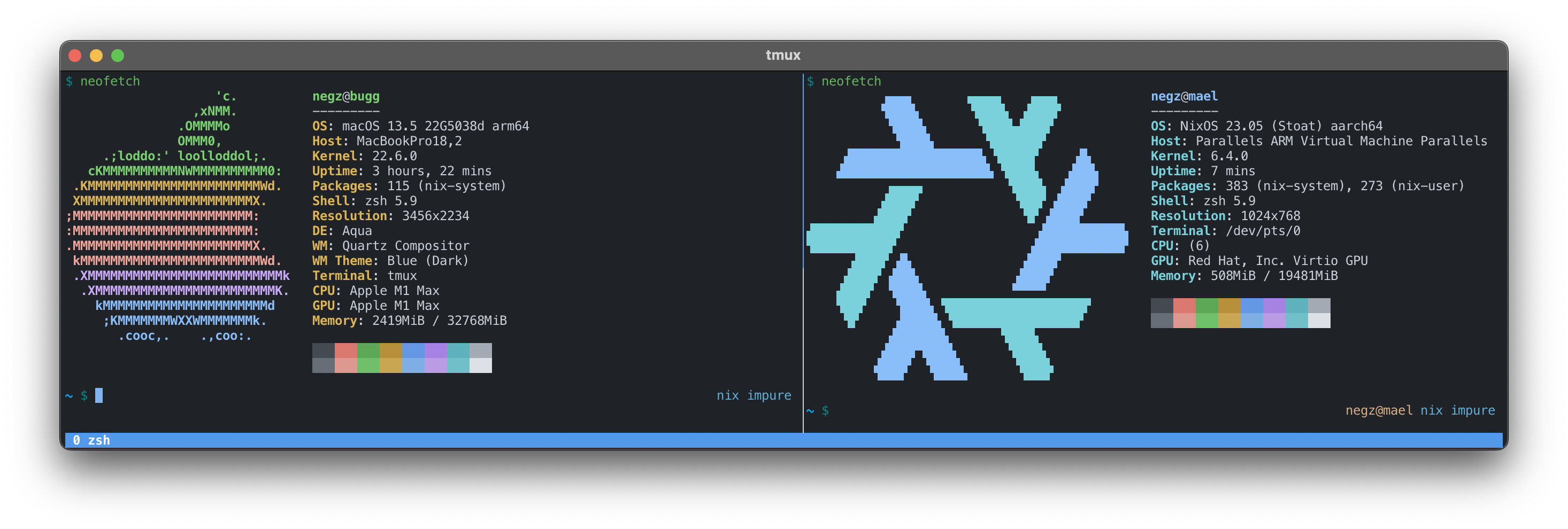Click the 'Terminal: /dev/pts/0' line
This screenshot has height=529, width=1568.
tap(1225, 230)
